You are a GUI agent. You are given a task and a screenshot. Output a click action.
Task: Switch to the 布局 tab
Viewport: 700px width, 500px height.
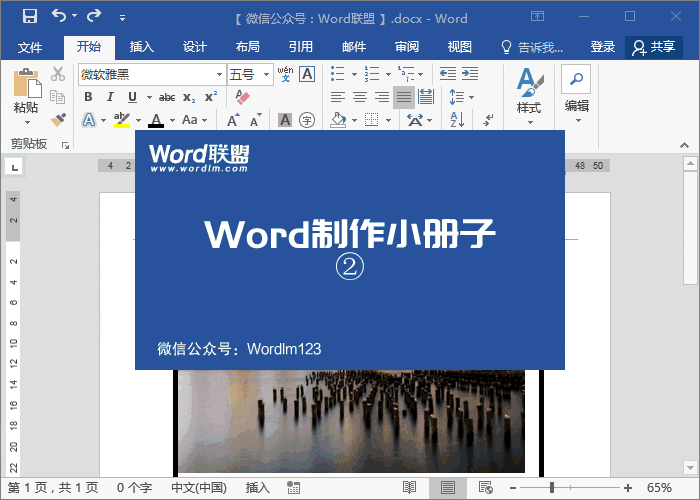point(248,47)
